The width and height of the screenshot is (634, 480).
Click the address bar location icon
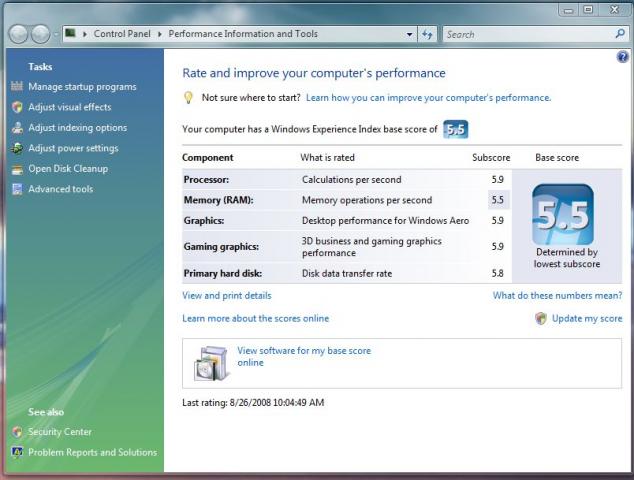point(71,33)
